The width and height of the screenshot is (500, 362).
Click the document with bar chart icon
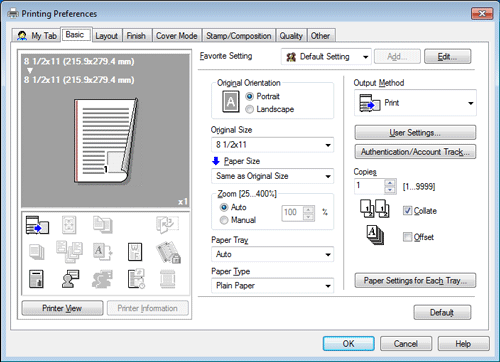(36, 279)
